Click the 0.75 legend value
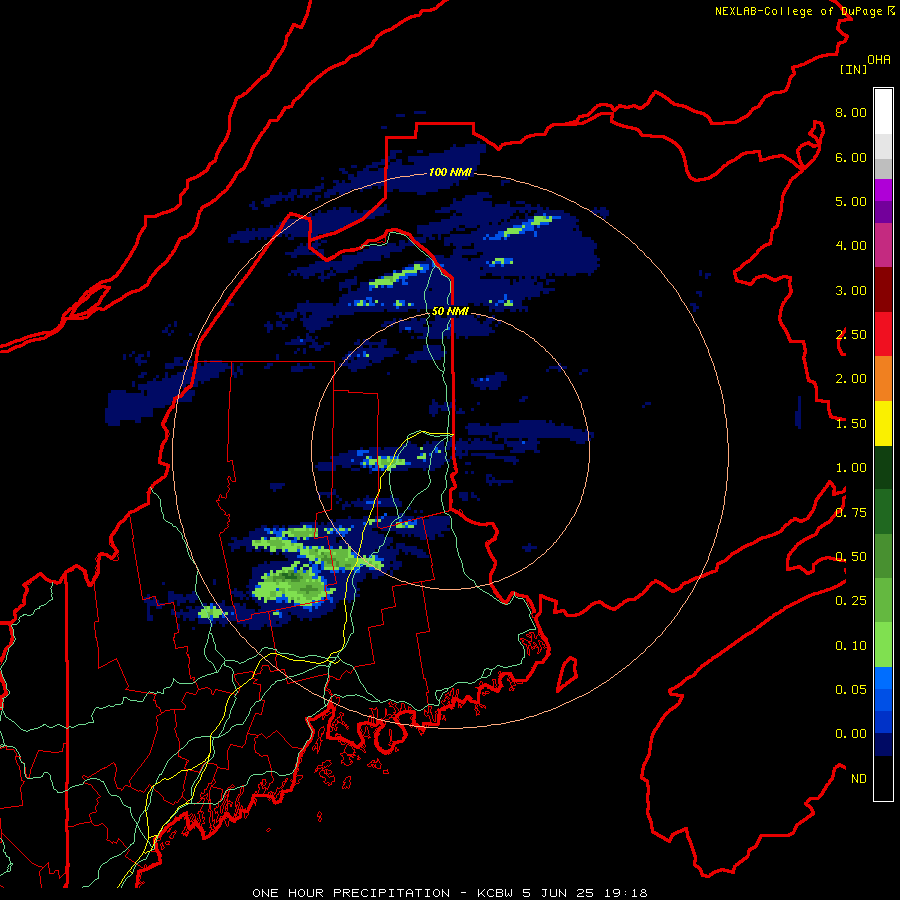900x900 pixels. (851, 513)
